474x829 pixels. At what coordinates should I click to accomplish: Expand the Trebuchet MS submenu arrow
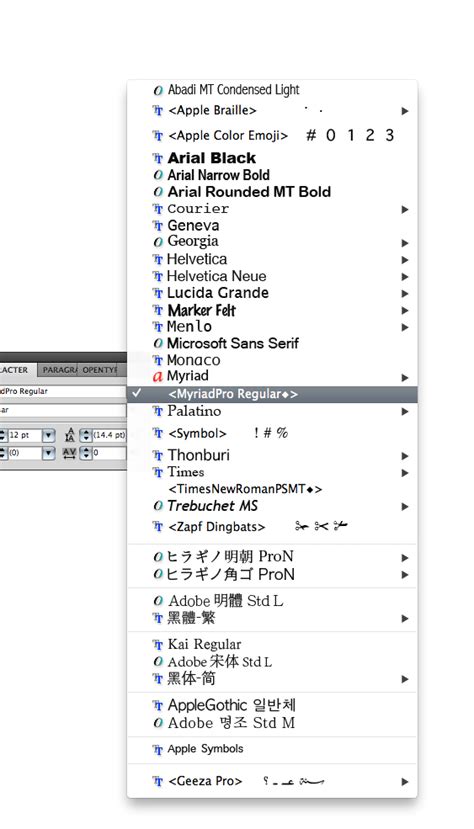pyautogui.click(x=405, y=506)
